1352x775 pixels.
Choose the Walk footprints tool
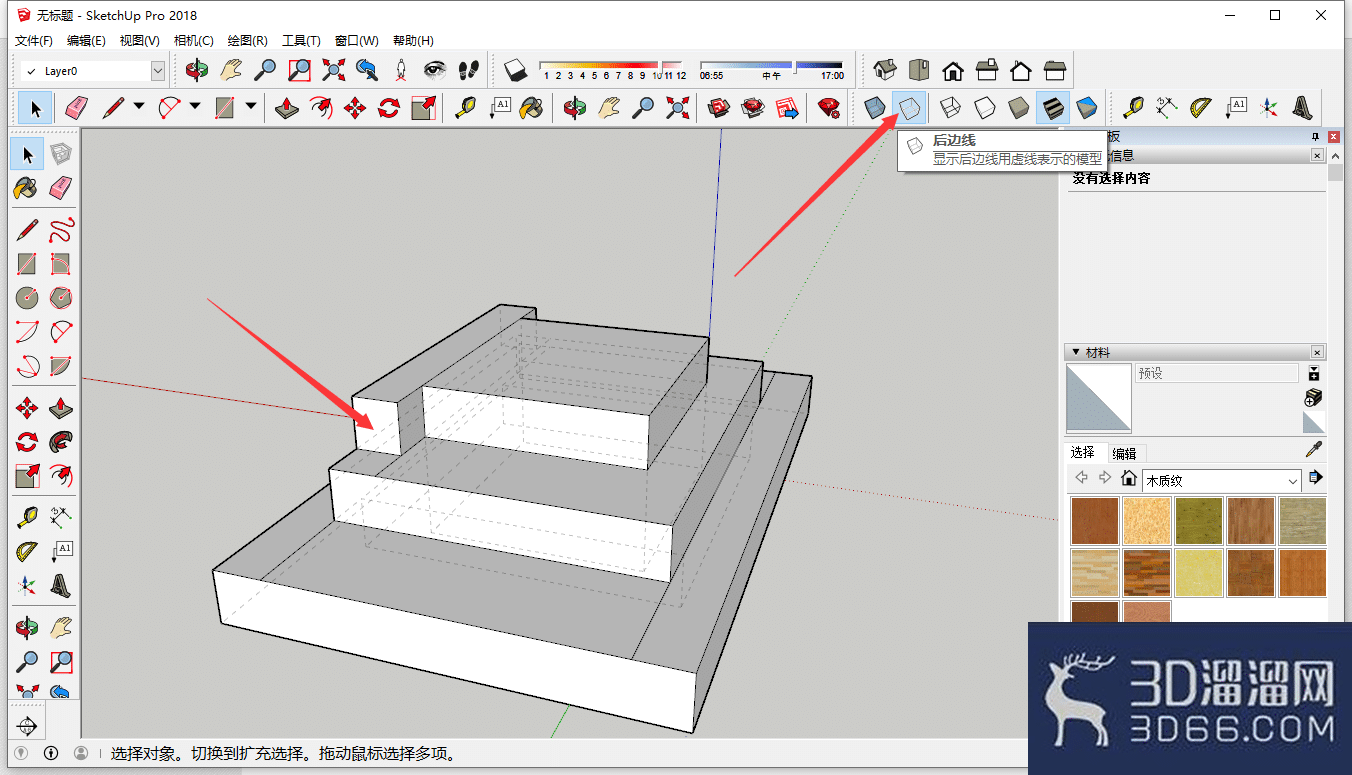[468, 70]
